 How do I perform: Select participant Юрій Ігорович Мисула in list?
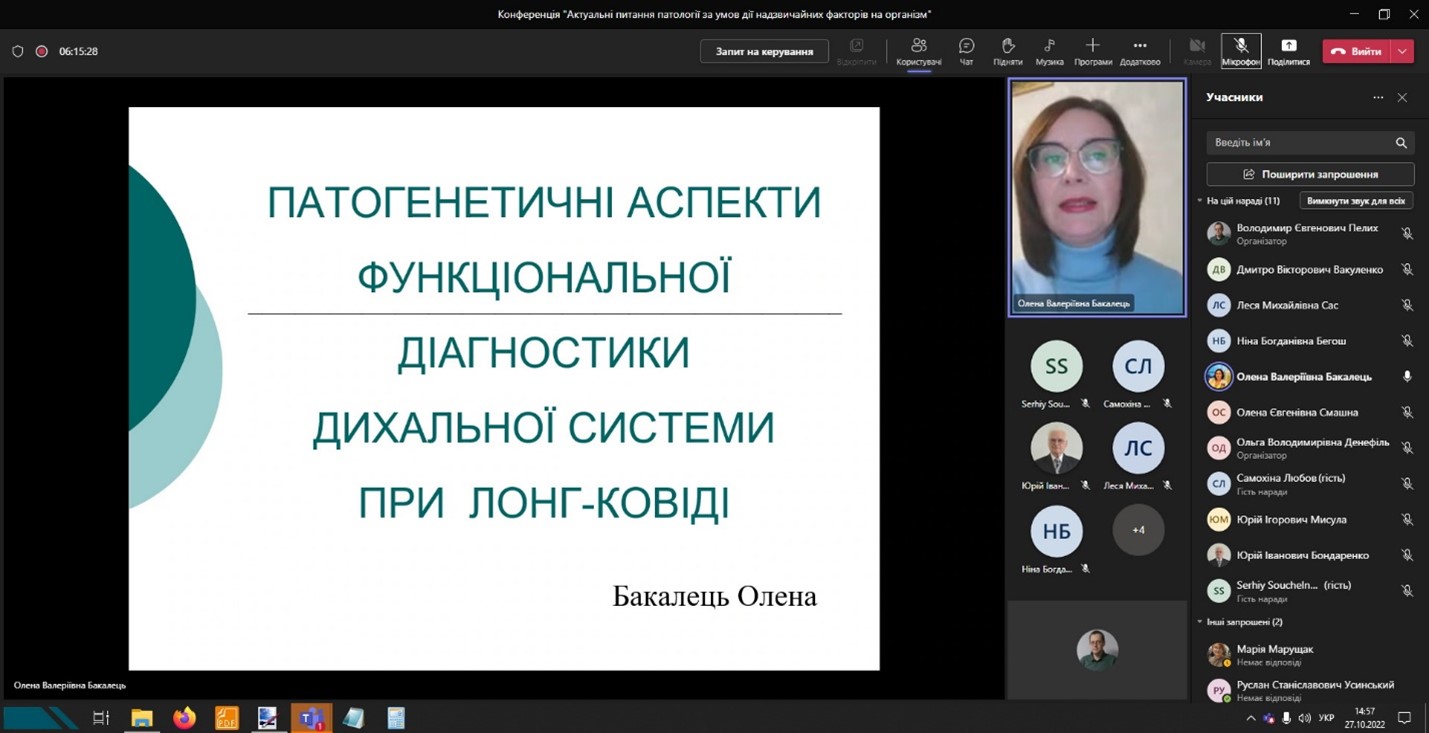coord(1291,520)
